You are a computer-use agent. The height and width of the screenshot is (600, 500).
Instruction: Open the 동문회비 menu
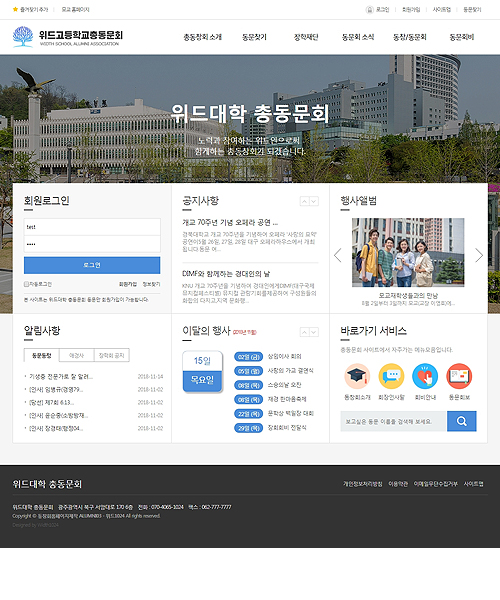coord(461,37)
